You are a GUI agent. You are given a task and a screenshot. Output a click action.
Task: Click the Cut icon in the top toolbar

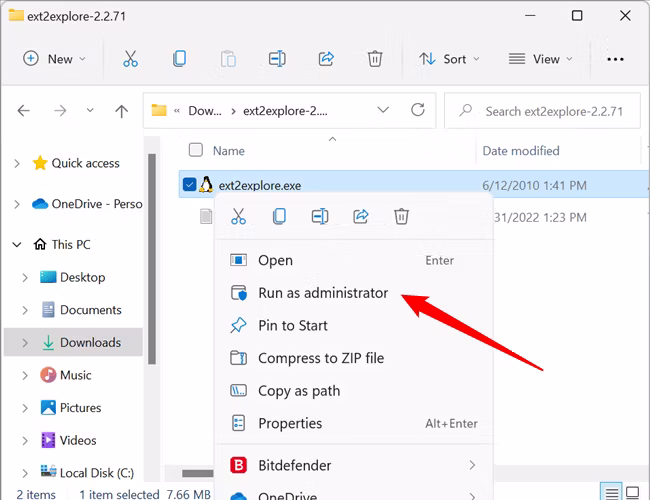click(x=131, y=59)
